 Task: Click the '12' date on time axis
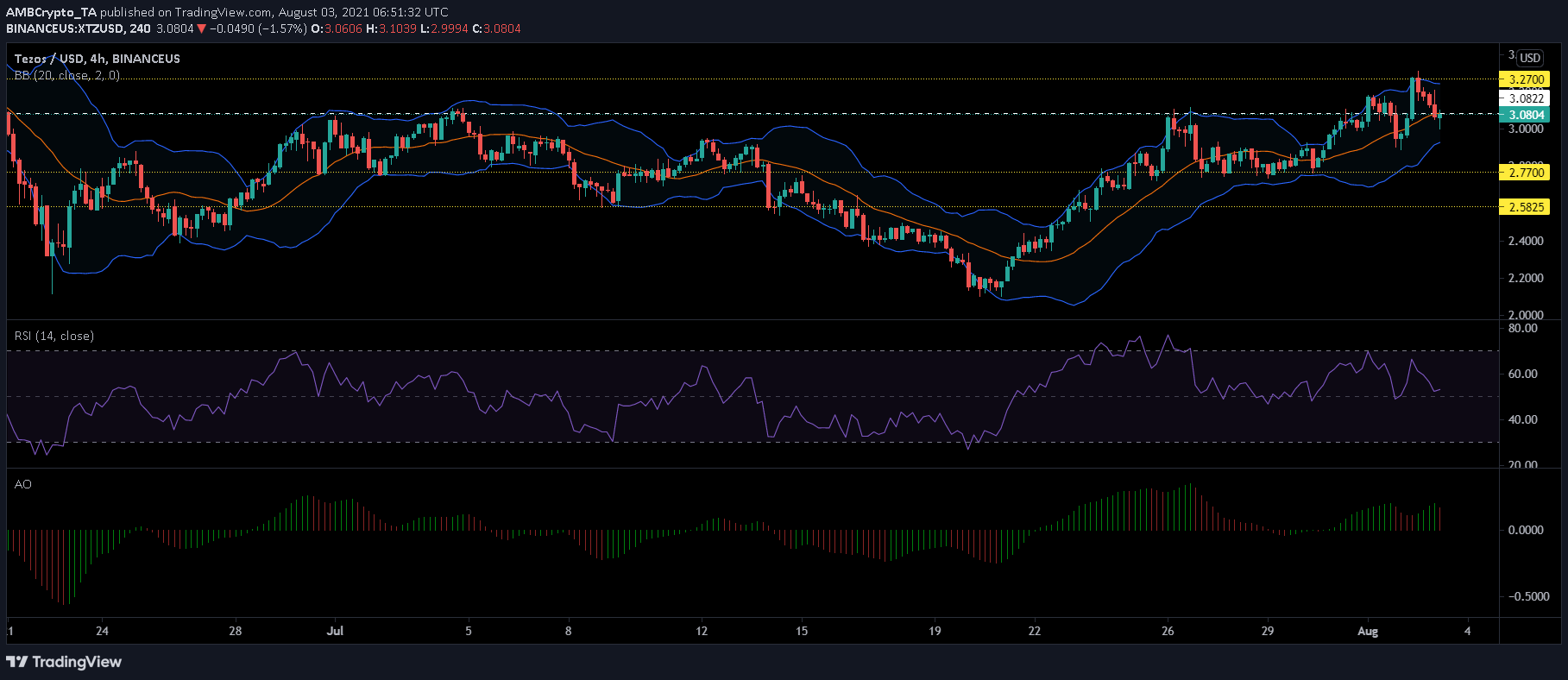[x=702, y=631]
